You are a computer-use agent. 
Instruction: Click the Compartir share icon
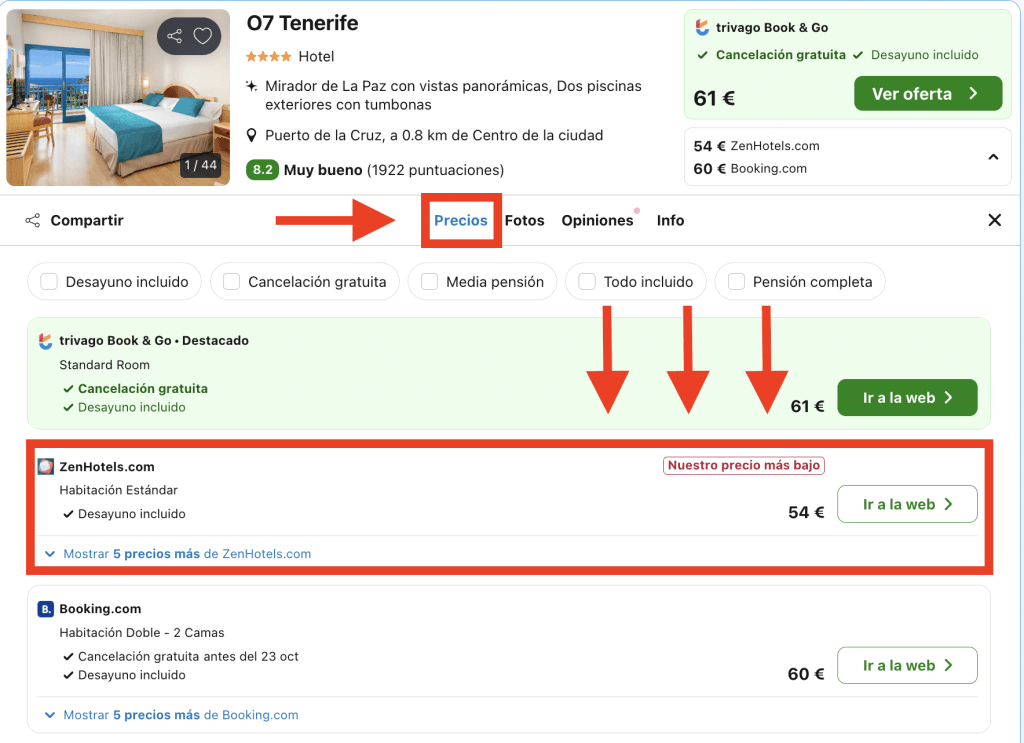click(33, 220)
